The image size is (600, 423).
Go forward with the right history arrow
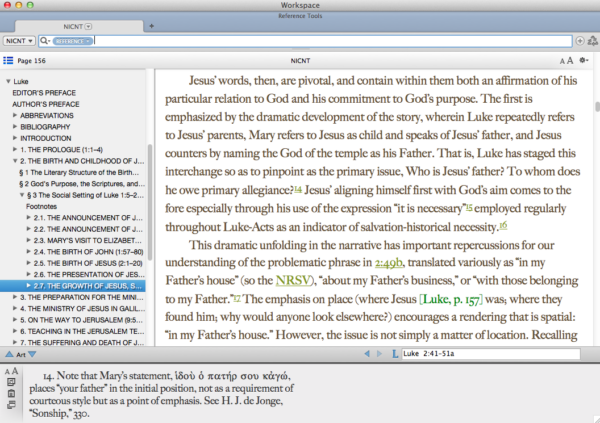click(380, 354)
